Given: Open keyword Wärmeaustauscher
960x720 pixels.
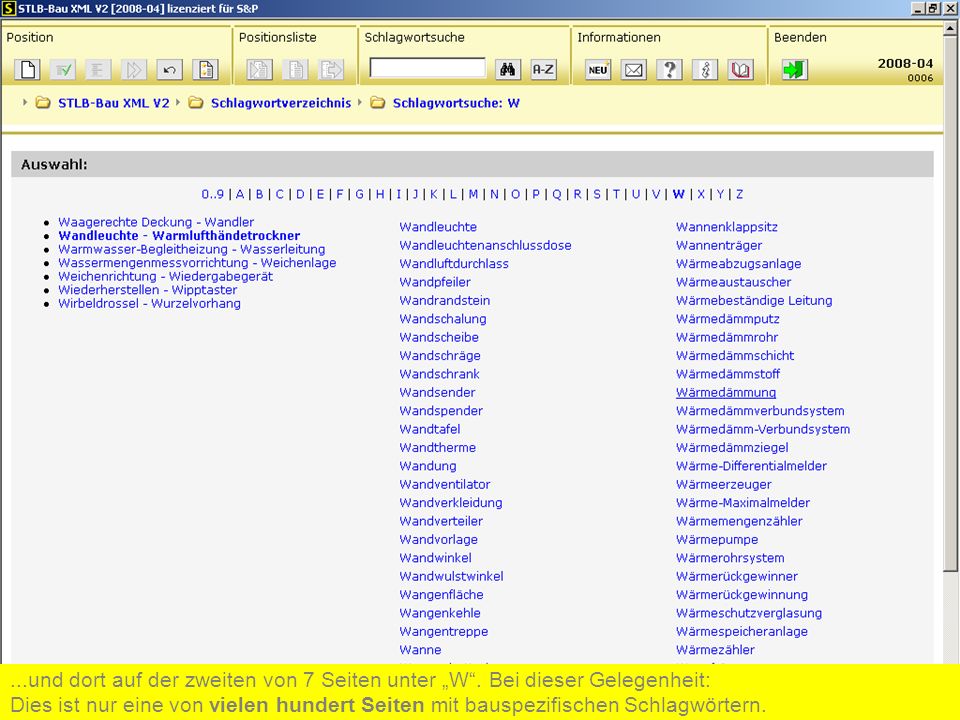Looking at the screenshot, I should click(733, 282).
